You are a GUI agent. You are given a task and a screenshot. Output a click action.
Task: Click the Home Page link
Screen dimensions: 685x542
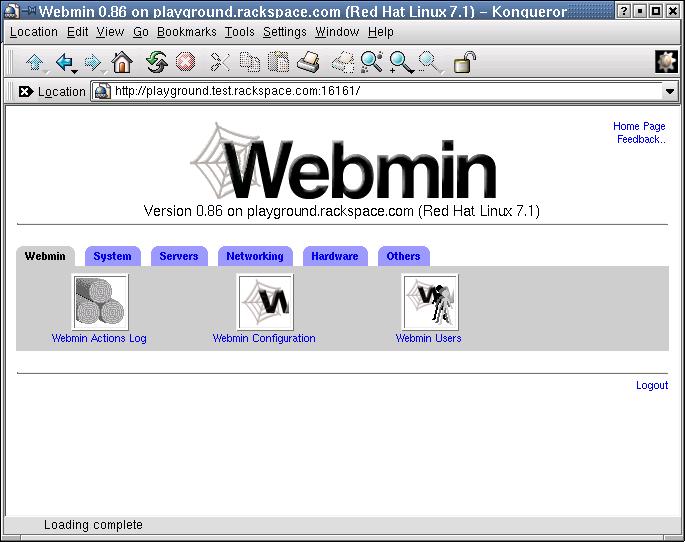[639, 127]
